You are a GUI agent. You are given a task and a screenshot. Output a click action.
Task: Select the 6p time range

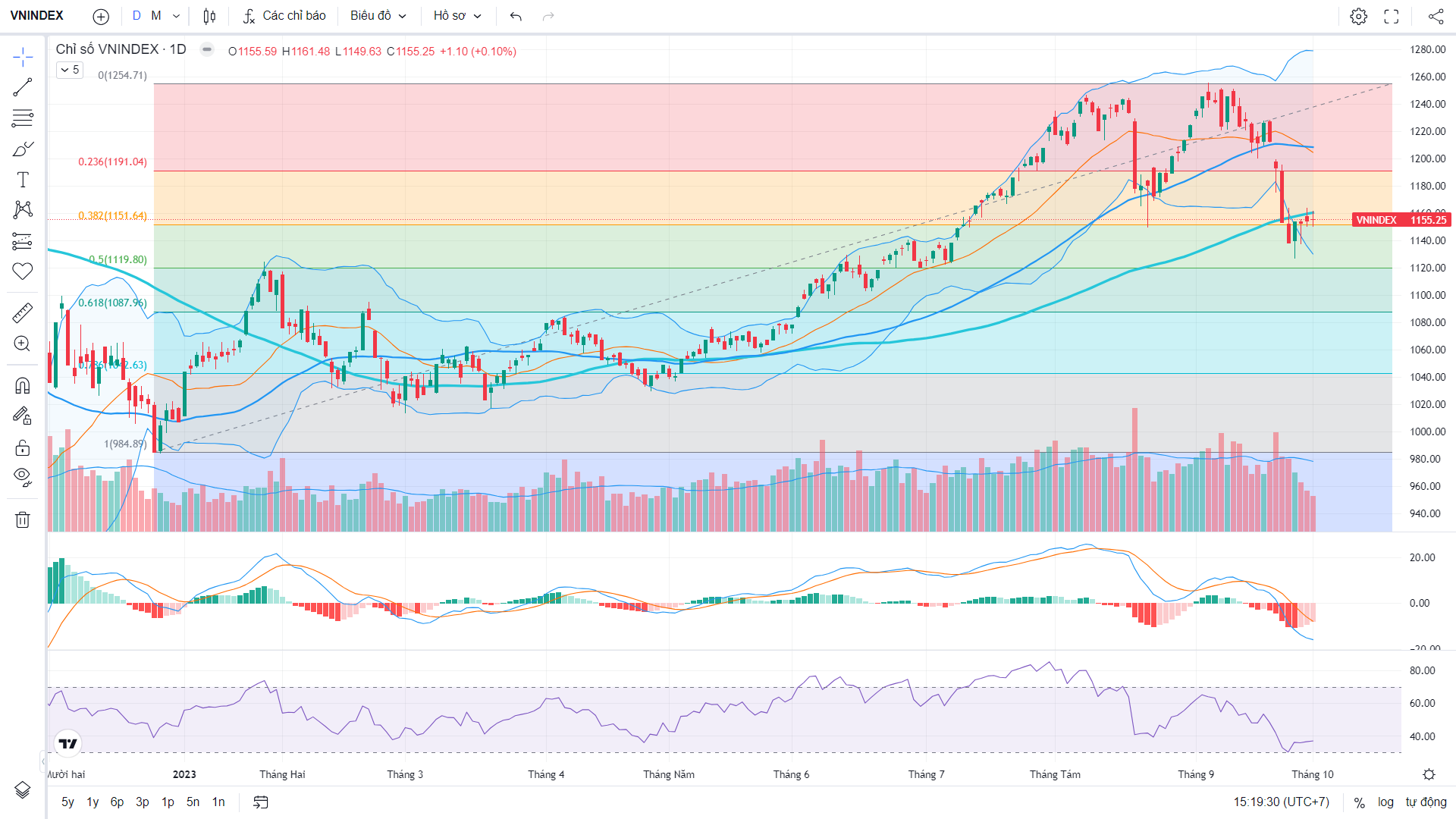tap(117, 802)
